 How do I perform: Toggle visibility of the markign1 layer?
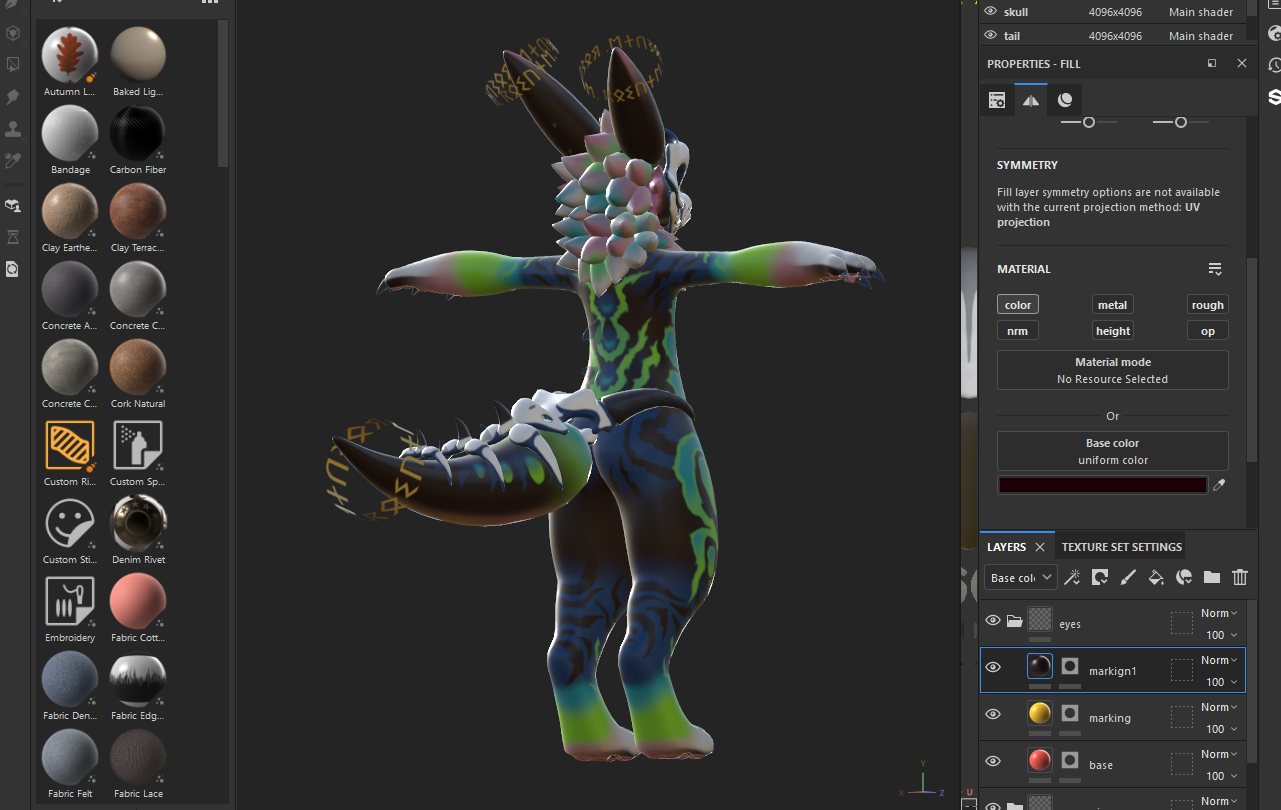tap(993, 667)
